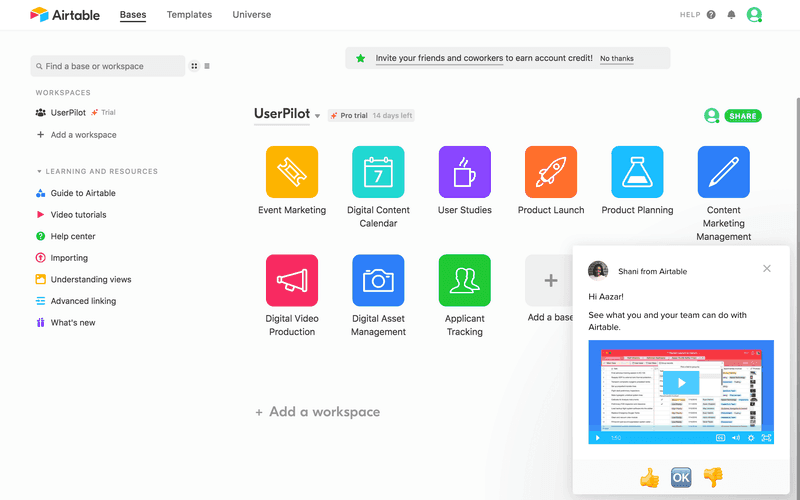This screenshot has width=800, height=500.
Task: Focus the Find a base or workspace field
Action: [108, 66]
